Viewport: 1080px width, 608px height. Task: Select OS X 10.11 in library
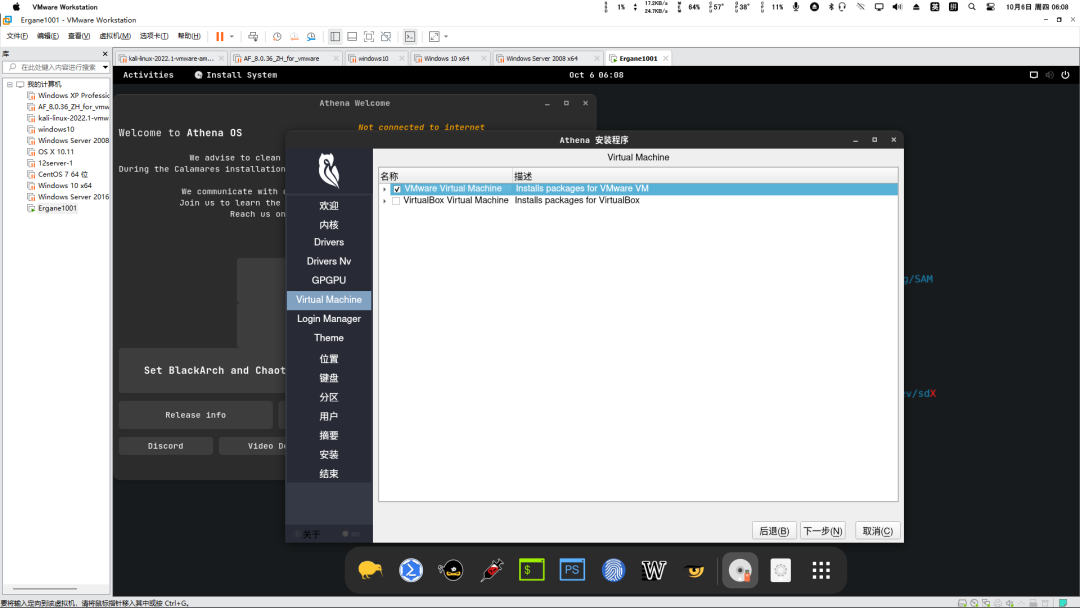click(56, 151)
